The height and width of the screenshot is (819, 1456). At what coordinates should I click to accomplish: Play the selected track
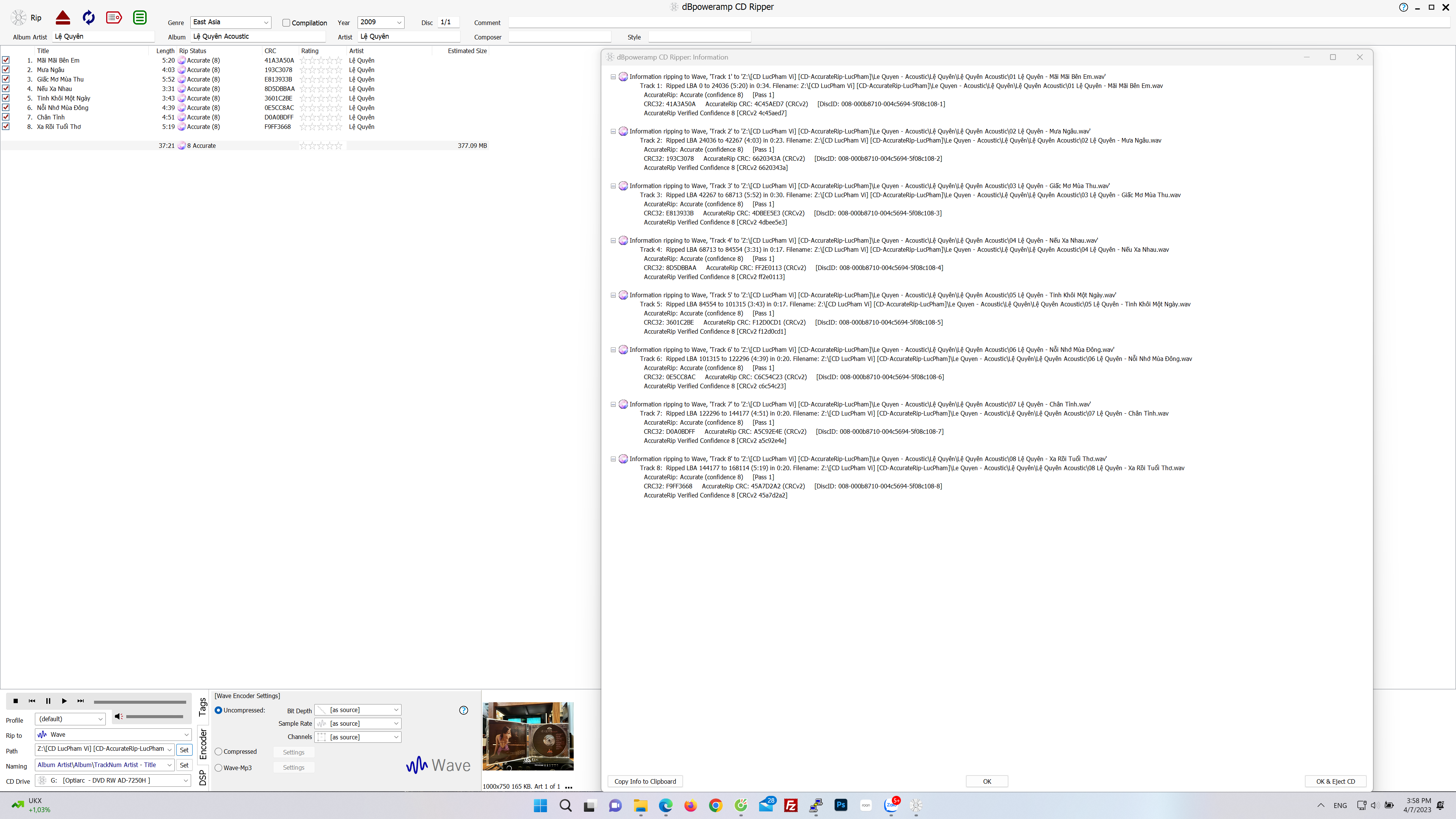tap(64, 701)
